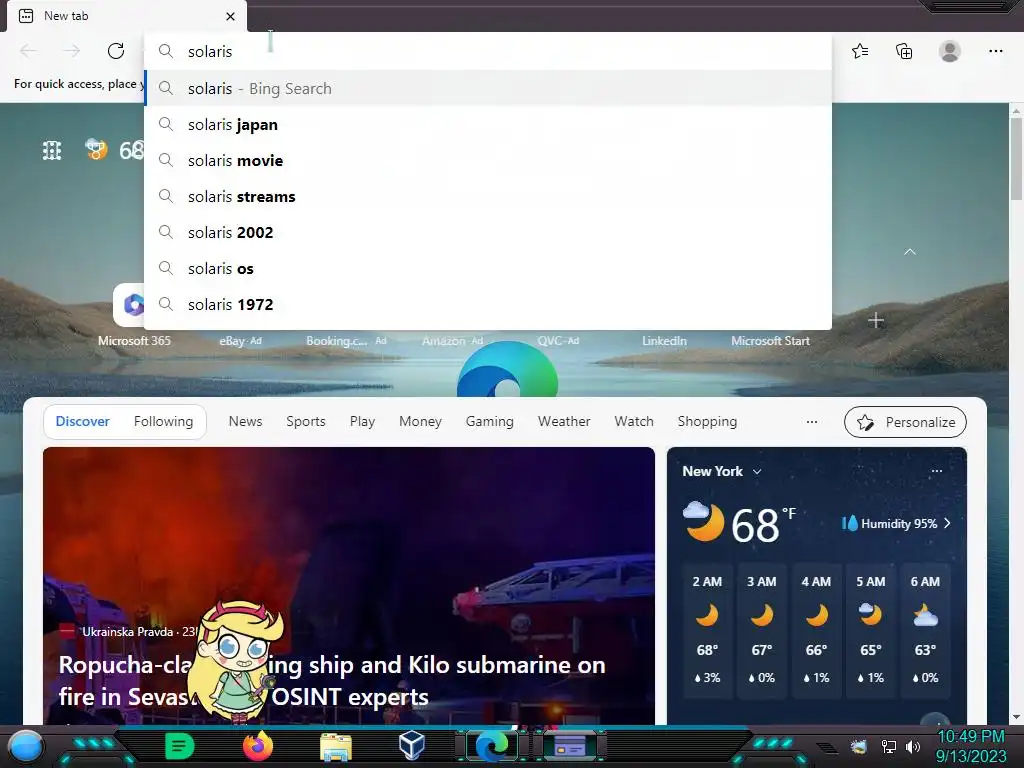
Task: Open the Edge settings and more menu
Action: click(995, 51)
